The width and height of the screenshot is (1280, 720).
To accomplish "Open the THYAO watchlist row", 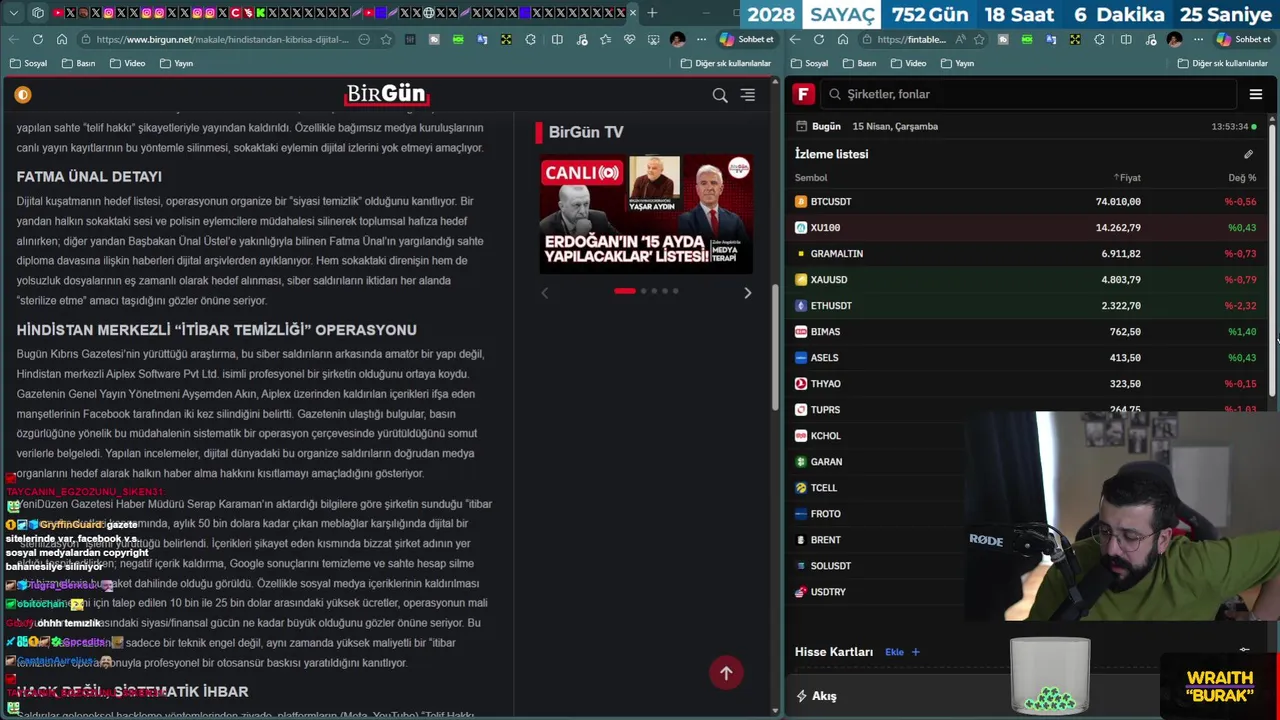I will 1026,383.
